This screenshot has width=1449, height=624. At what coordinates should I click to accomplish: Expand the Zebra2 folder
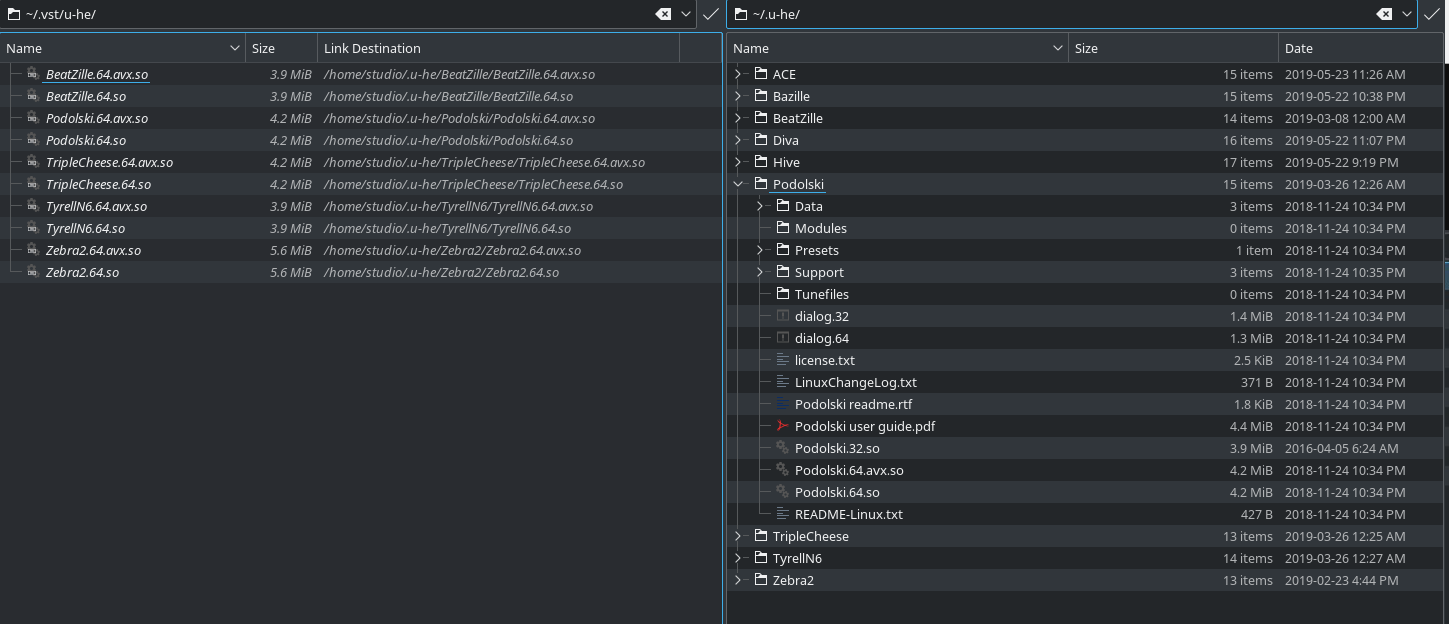click(738, 580)
